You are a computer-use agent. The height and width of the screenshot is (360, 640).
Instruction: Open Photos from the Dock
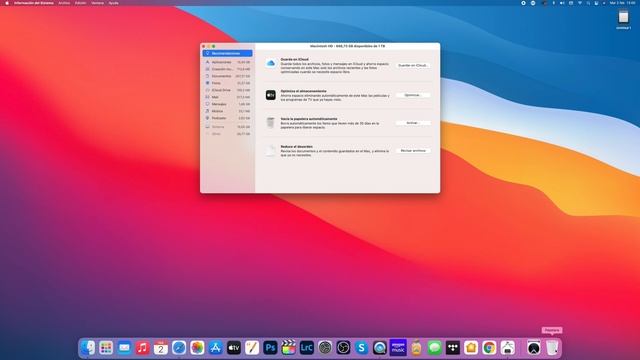197,348
